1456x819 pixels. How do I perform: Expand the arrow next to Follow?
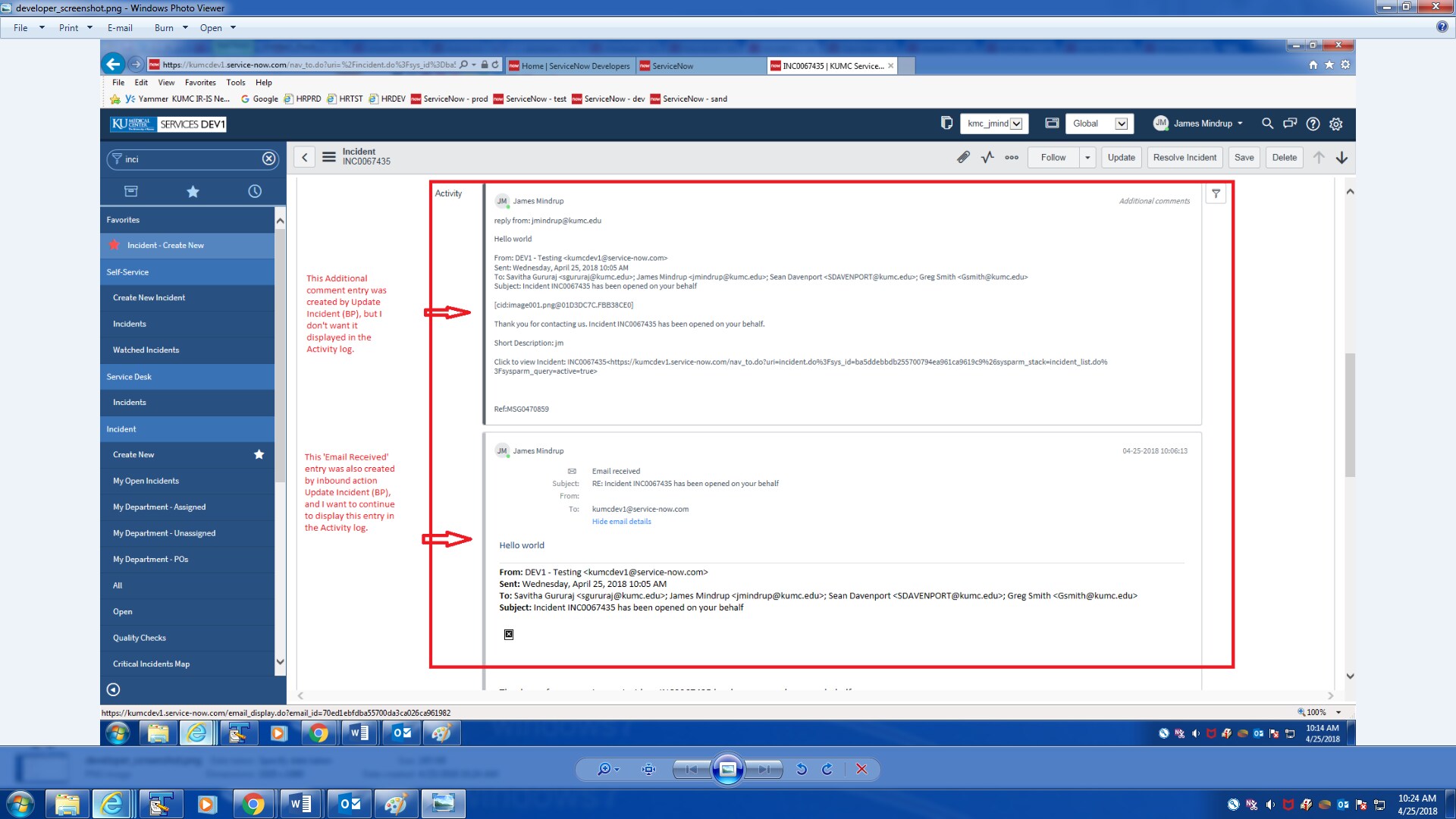1087,157
